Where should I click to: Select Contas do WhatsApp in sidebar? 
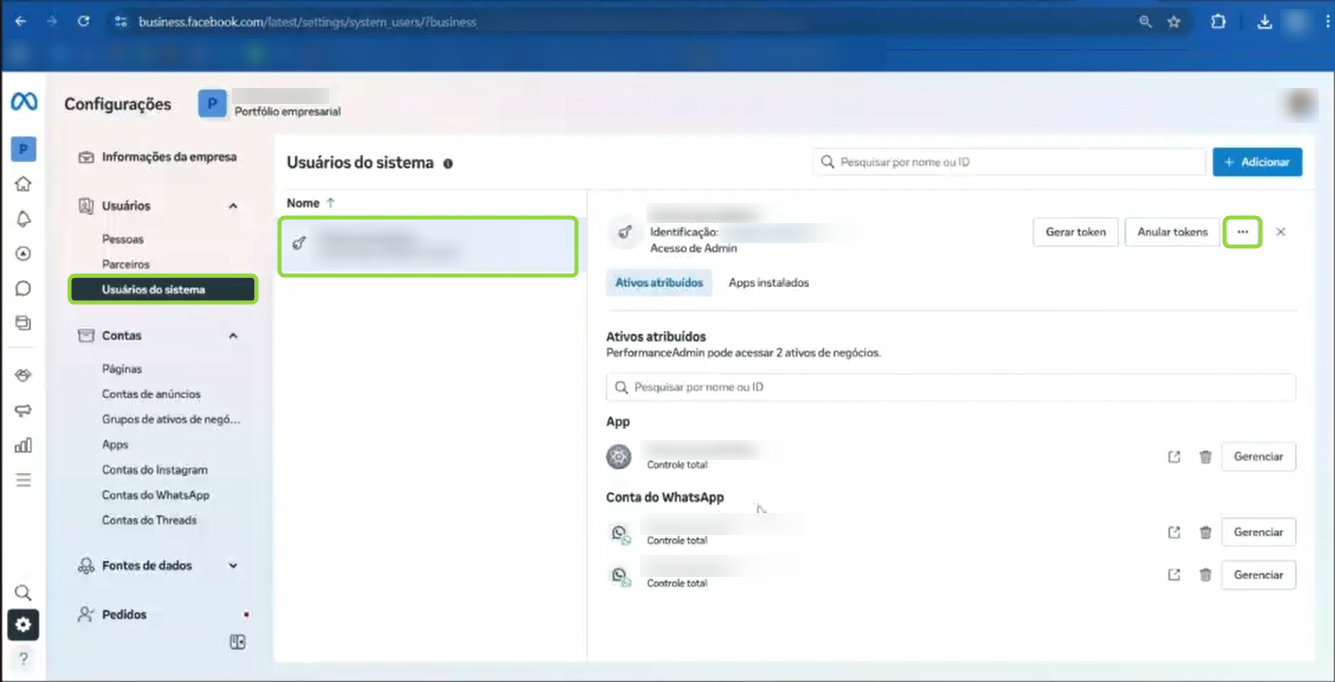[155, 495]
